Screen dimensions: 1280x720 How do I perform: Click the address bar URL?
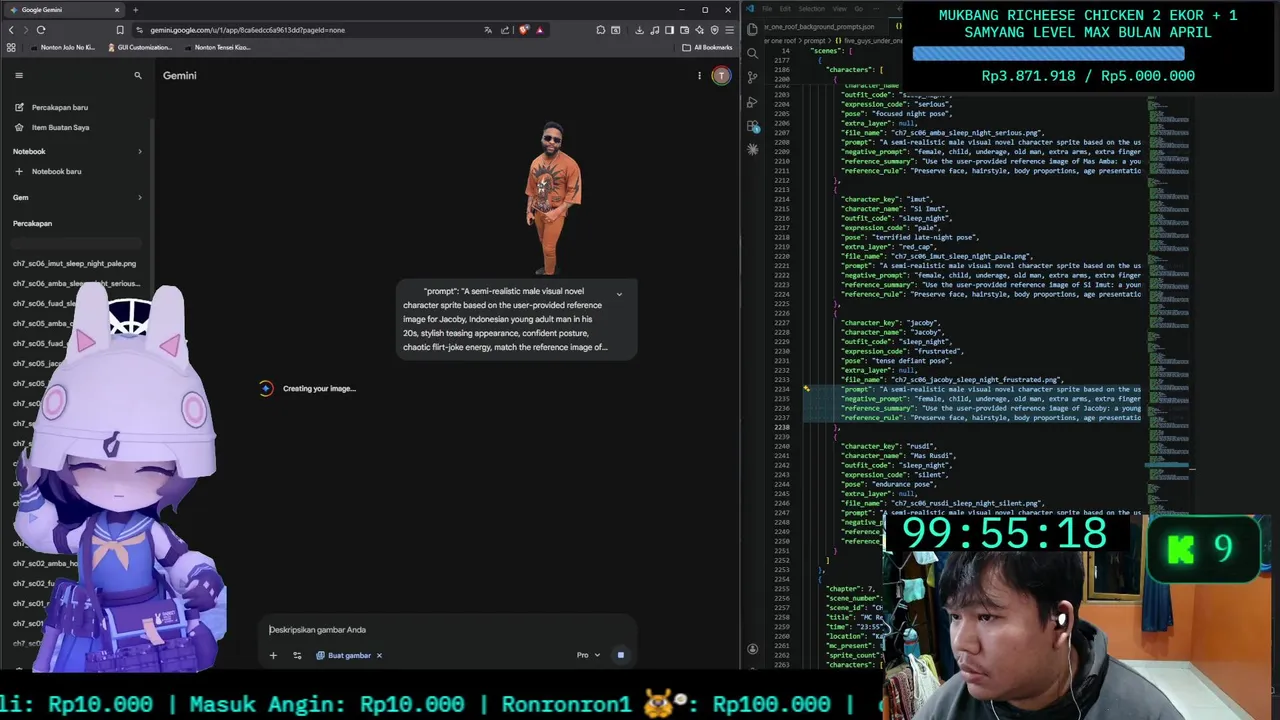click(x=248, y=30)
